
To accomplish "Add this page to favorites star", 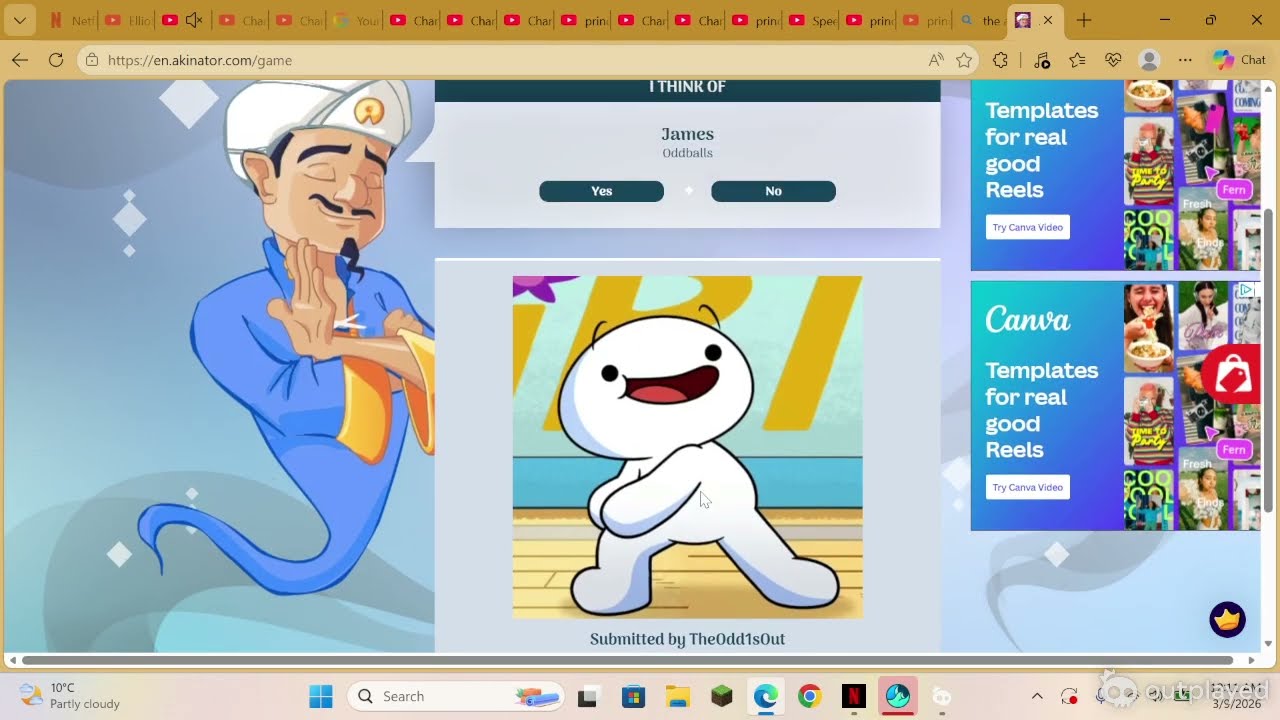I will click(x=964, y=60).
